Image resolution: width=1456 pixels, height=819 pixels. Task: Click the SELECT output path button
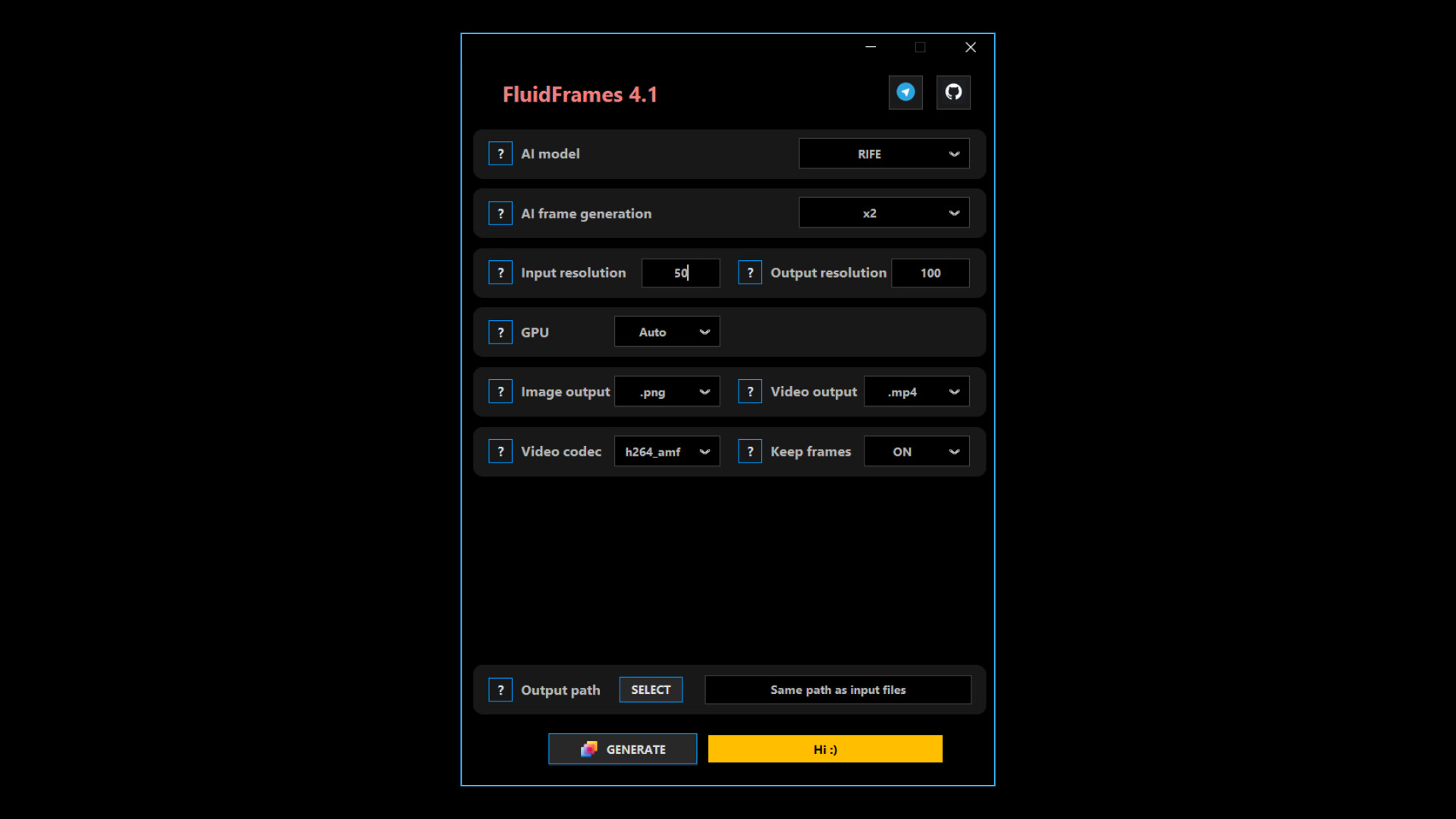[x=651, y=690]
